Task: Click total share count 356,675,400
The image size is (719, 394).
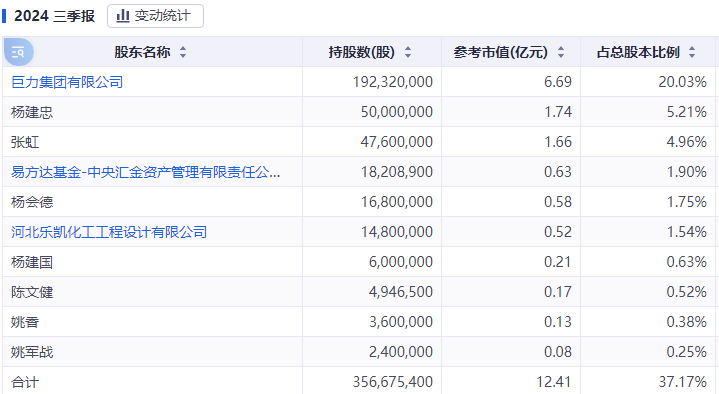Action: pyautogui.click(x=393, y=382)
